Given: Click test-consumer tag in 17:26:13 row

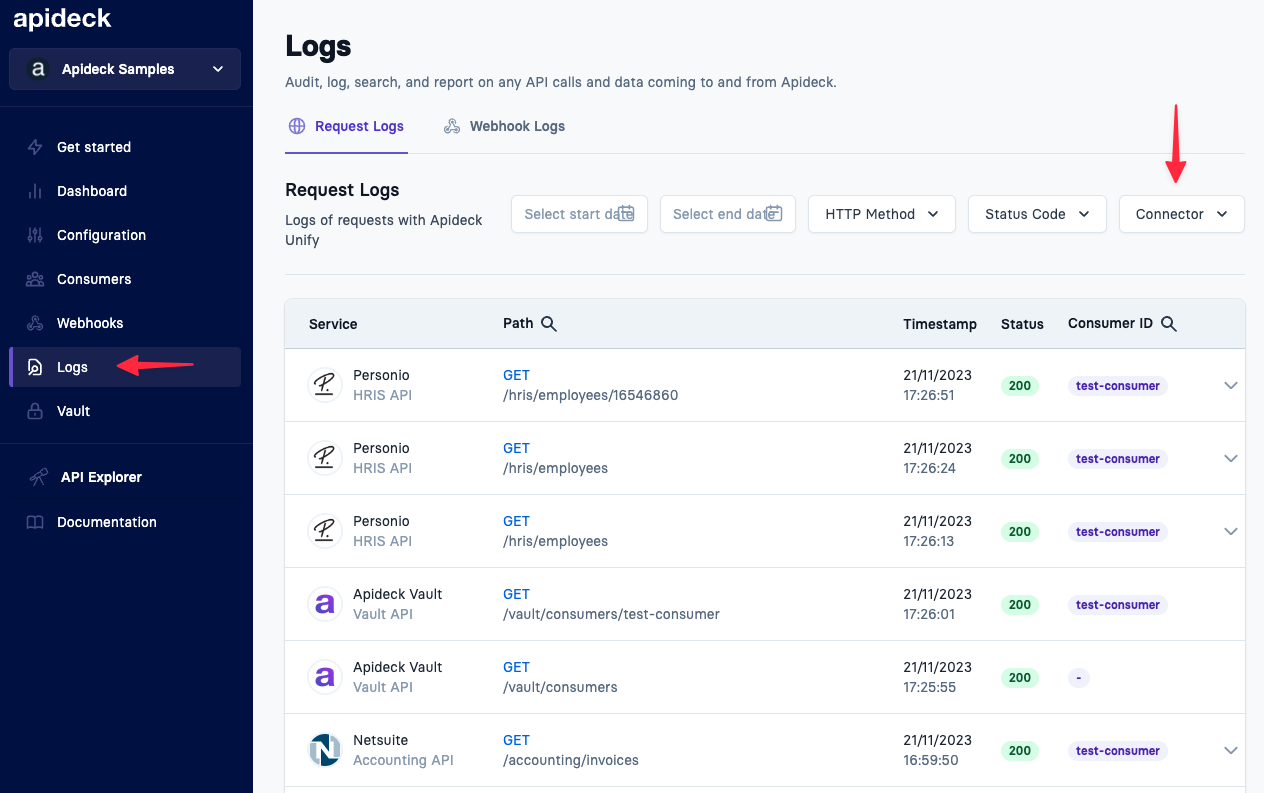Looking at the screenshot, I should [1118, 532].
